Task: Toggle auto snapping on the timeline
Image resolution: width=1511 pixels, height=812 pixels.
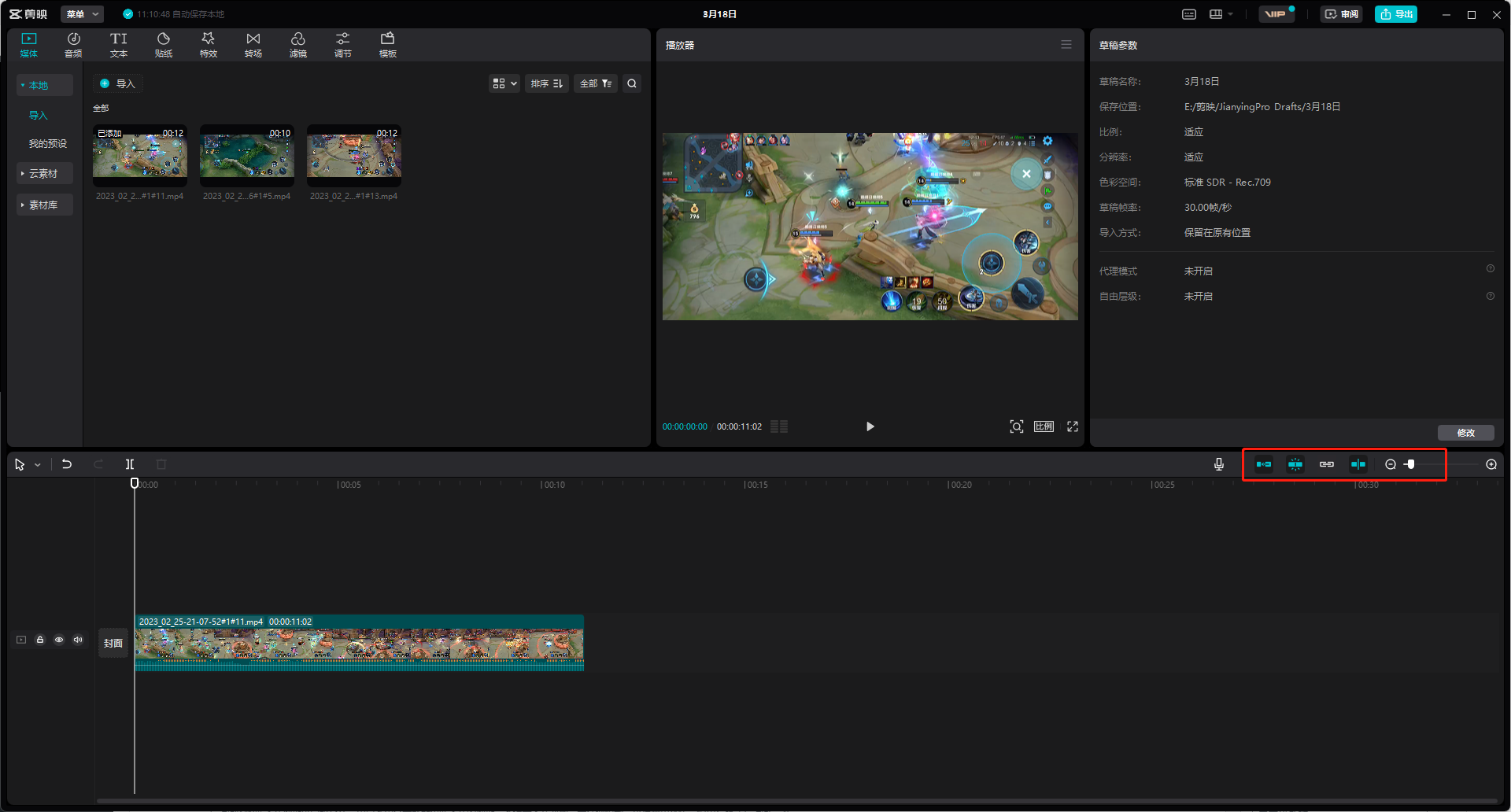Action: (x=1295, y=464)
